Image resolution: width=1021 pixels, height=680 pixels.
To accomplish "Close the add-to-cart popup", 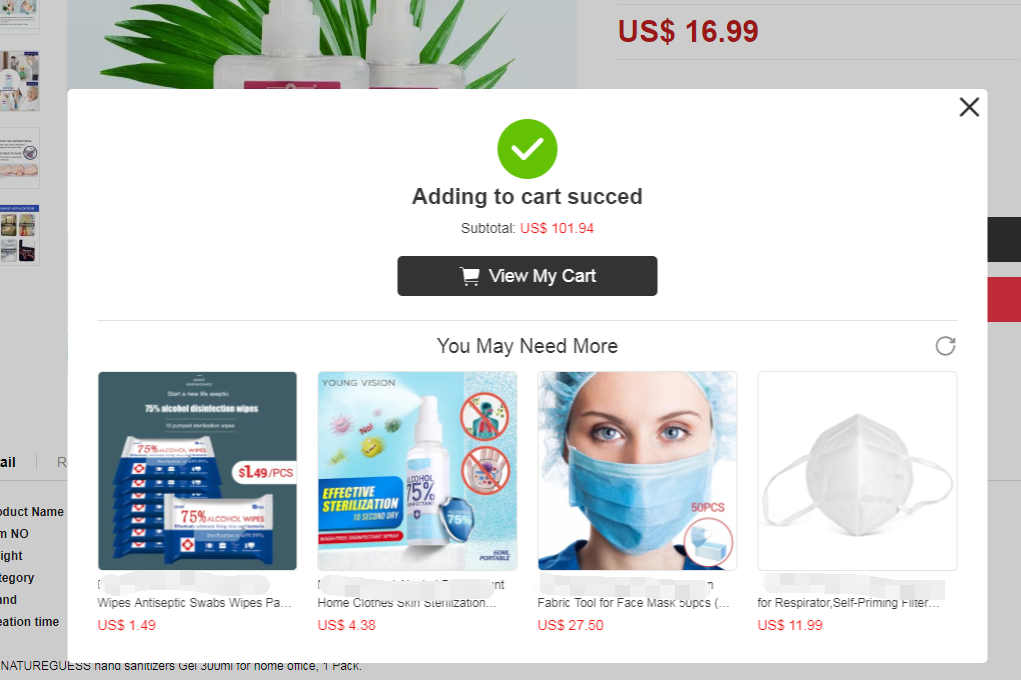I will point(969,107).
